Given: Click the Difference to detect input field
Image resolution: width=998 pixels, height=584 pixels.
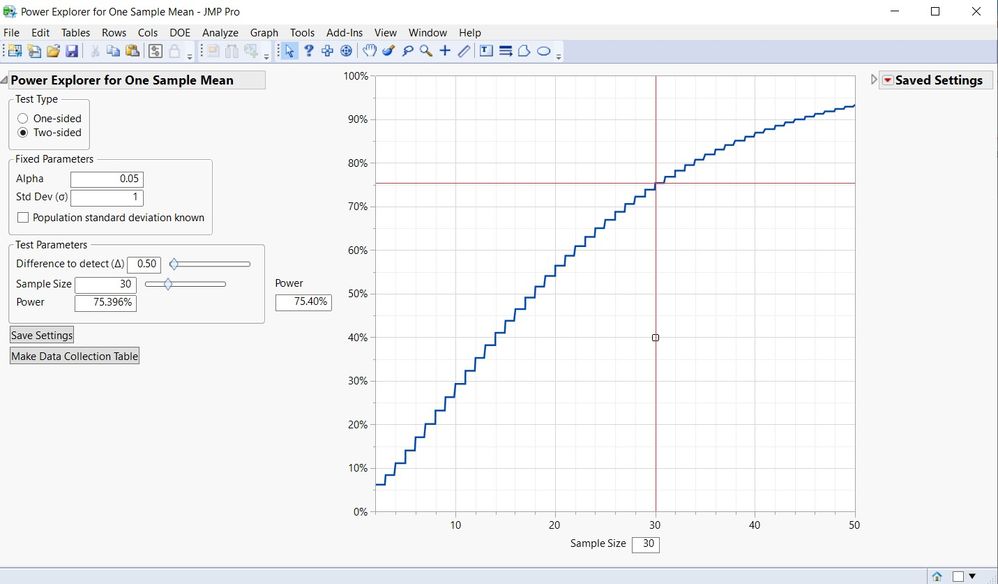Looking at the screenshot, I should point(144,264).
